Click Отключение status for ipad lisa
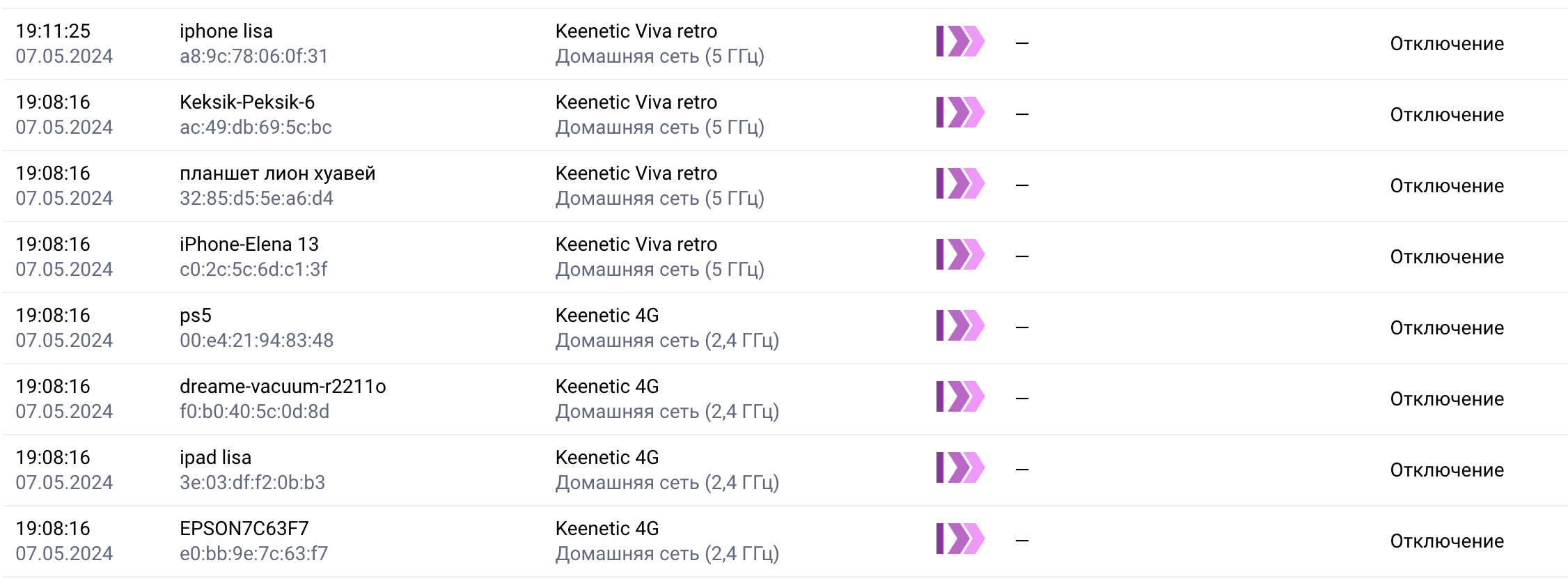The width and height of the screenshot is (1568, 588). (x=1447, y=470)
